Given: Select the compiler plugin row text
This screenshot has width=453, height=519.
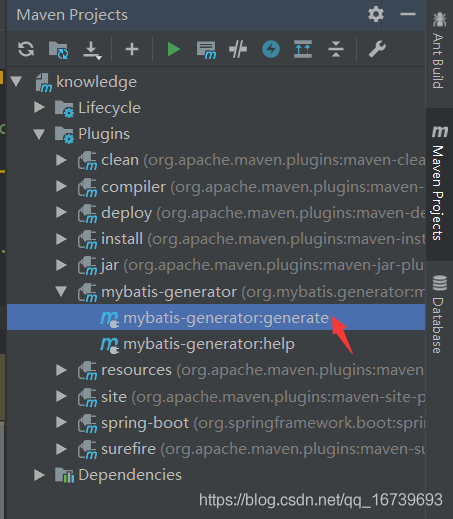Looking at the screenshot, I should tap(263, 187).
